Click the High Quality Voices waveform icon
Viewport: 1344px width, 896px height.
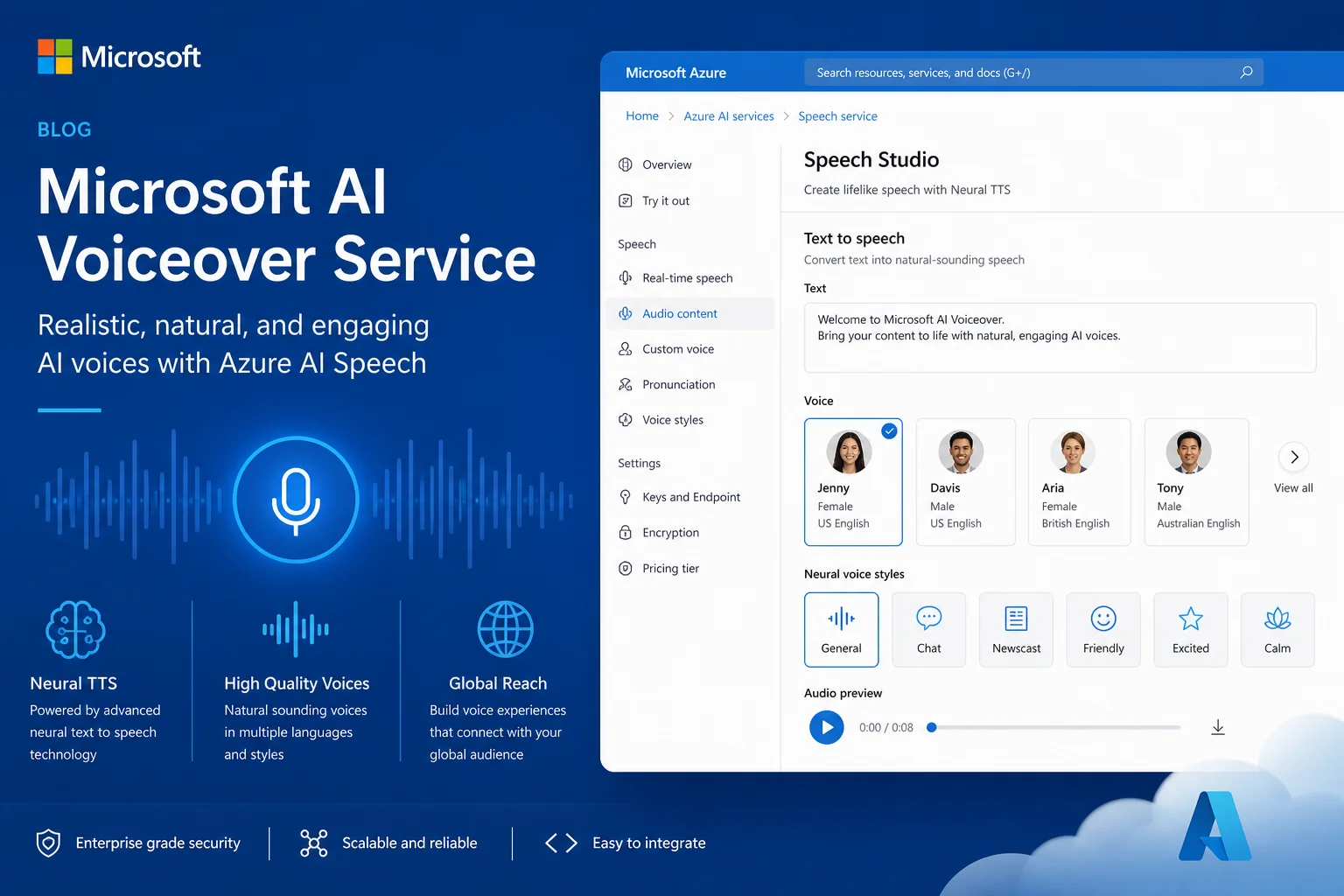[296, 628]
